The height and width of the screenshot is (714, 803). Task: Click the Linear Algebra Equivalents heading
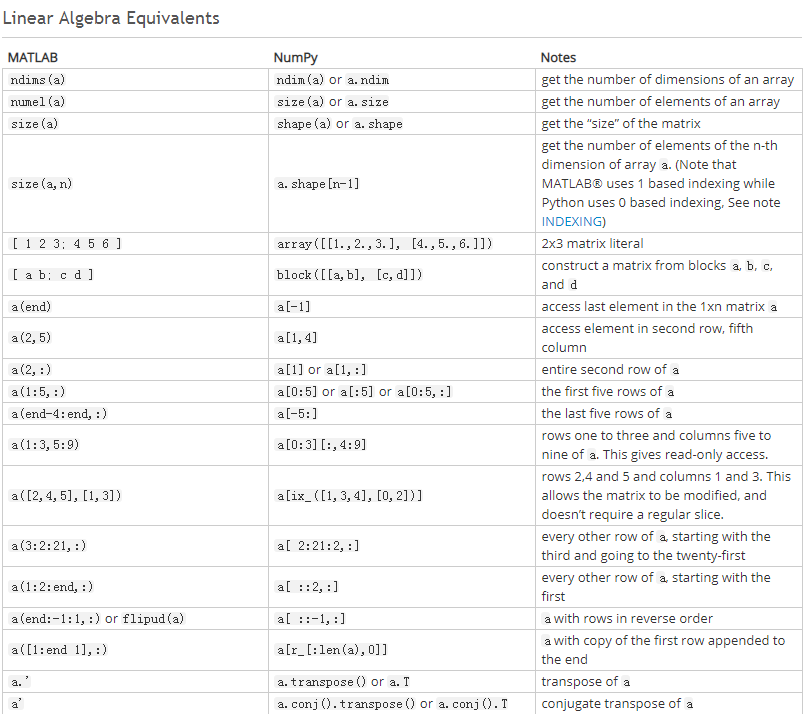point(111,18)
